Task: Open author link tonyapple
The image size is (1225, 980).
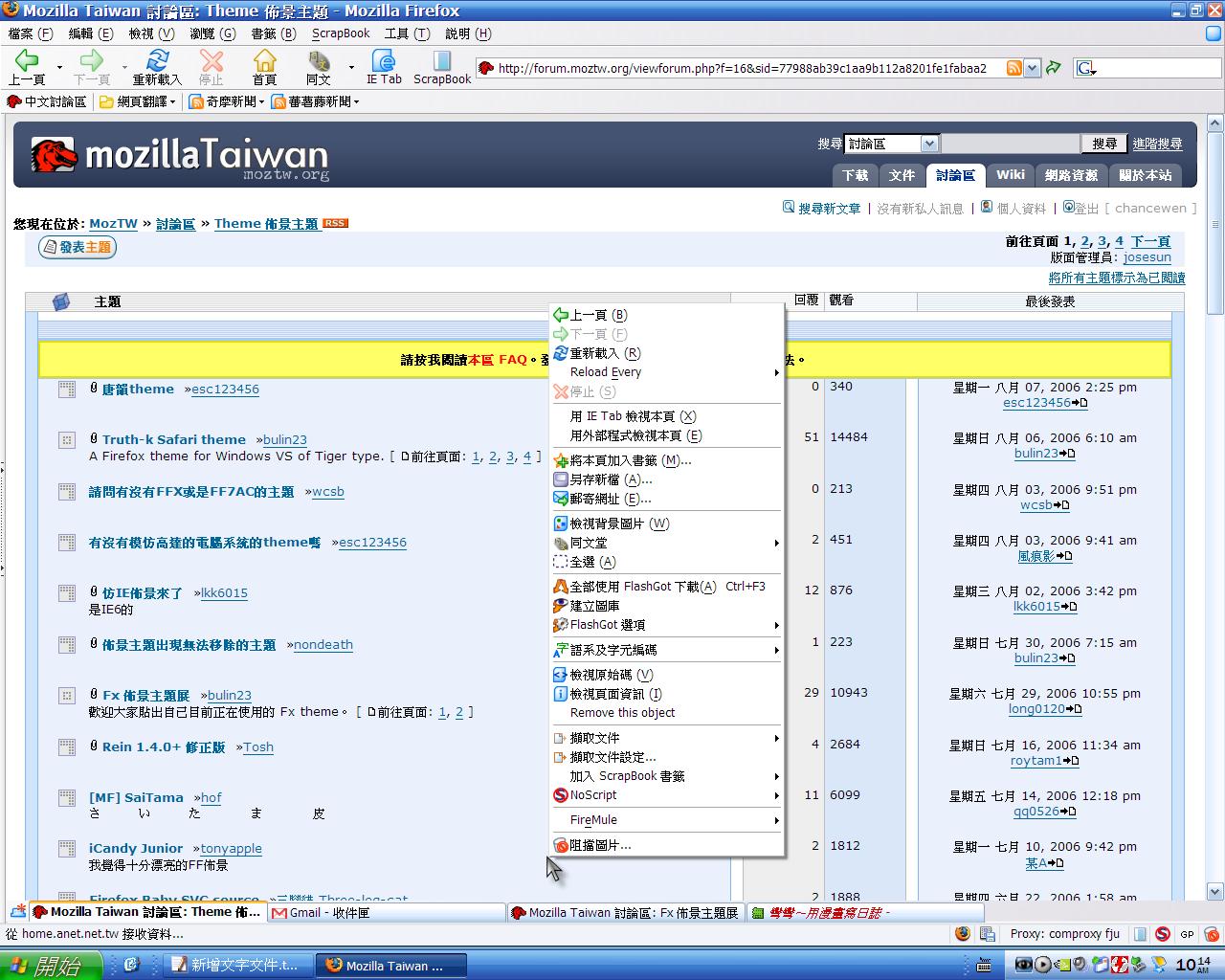Action: 231,848
